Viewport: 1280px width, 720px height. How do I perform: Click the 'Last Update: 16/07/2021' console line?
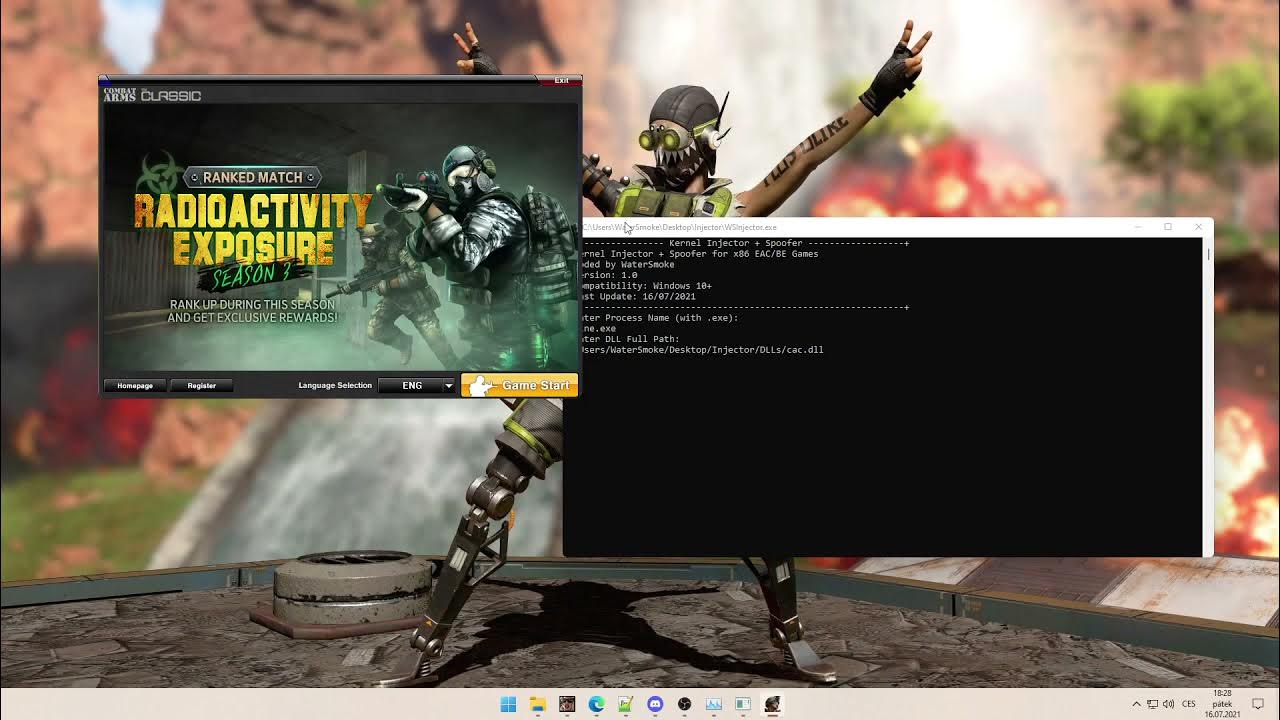[x=639, y=296]
